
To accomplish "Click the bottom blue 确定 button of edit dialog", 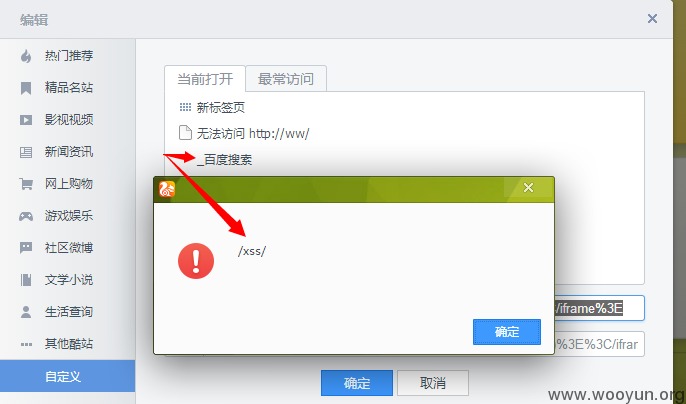I will coord(357,383).
